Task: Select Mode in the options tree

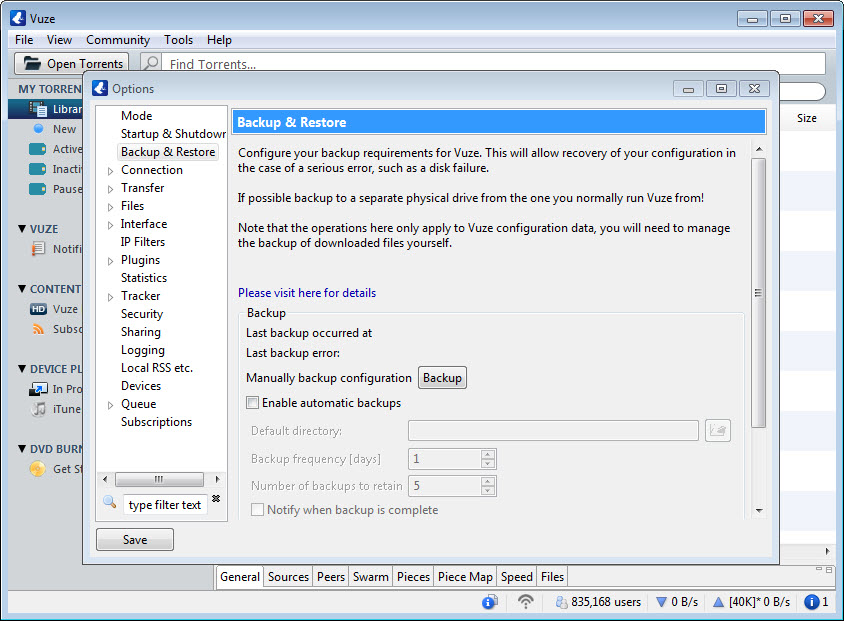Action: point(136,116)
